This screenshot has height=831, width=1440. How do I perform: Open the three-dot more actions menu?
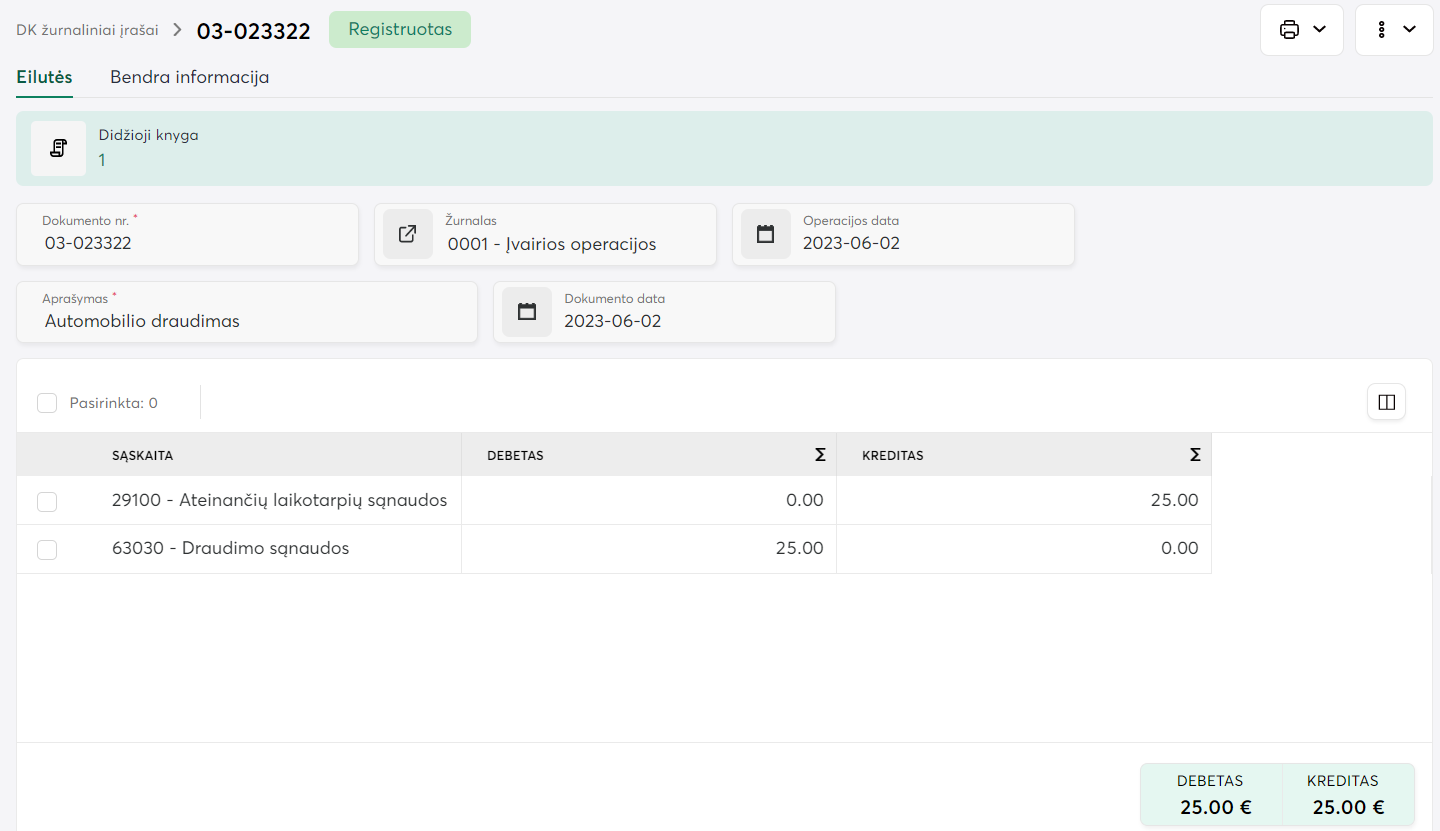1381,30
